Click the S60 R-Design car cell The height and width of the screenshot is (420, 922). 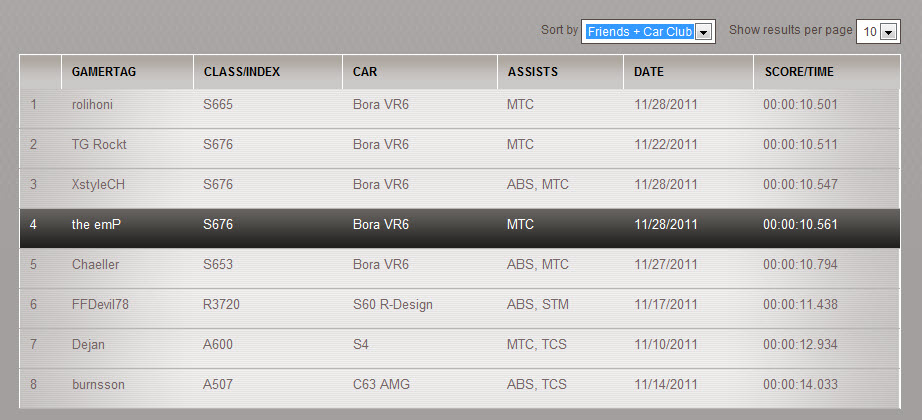(x=393, y=305)
